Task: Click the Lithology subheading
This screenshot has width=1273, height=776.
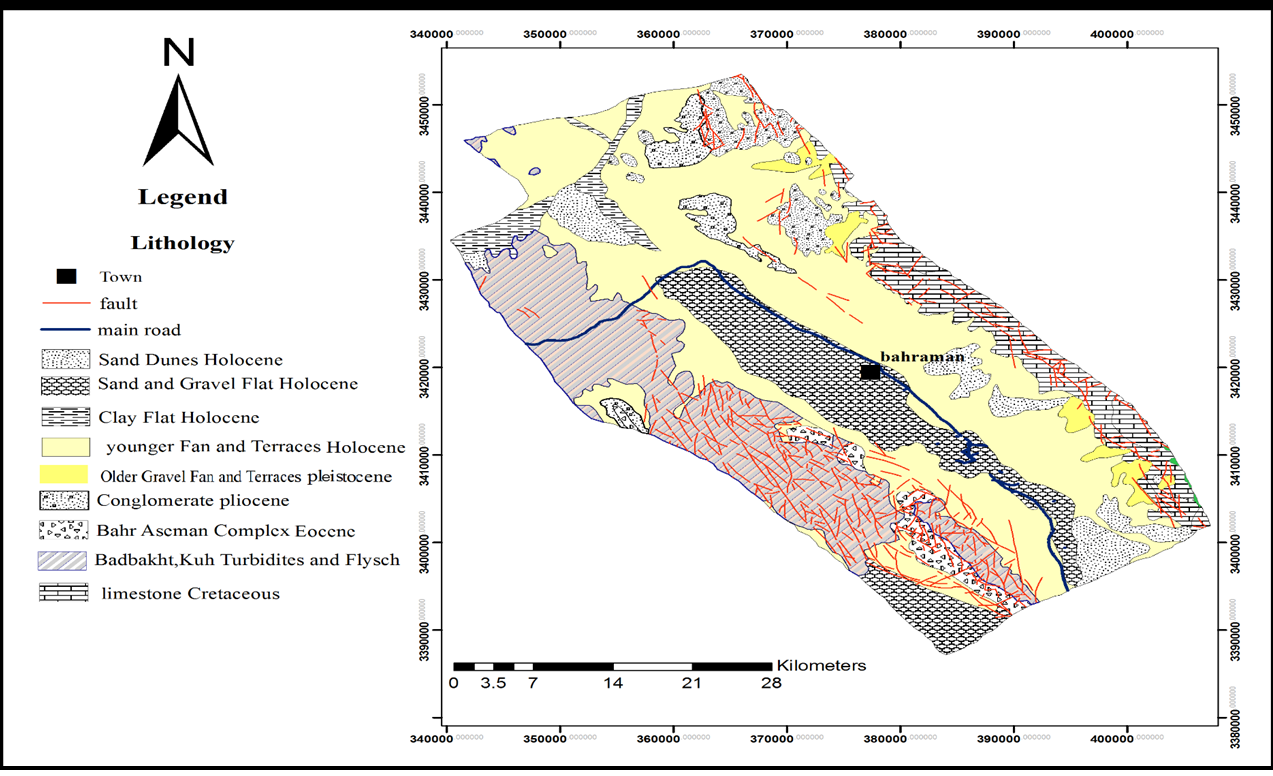Action: [x=182, y=243]
